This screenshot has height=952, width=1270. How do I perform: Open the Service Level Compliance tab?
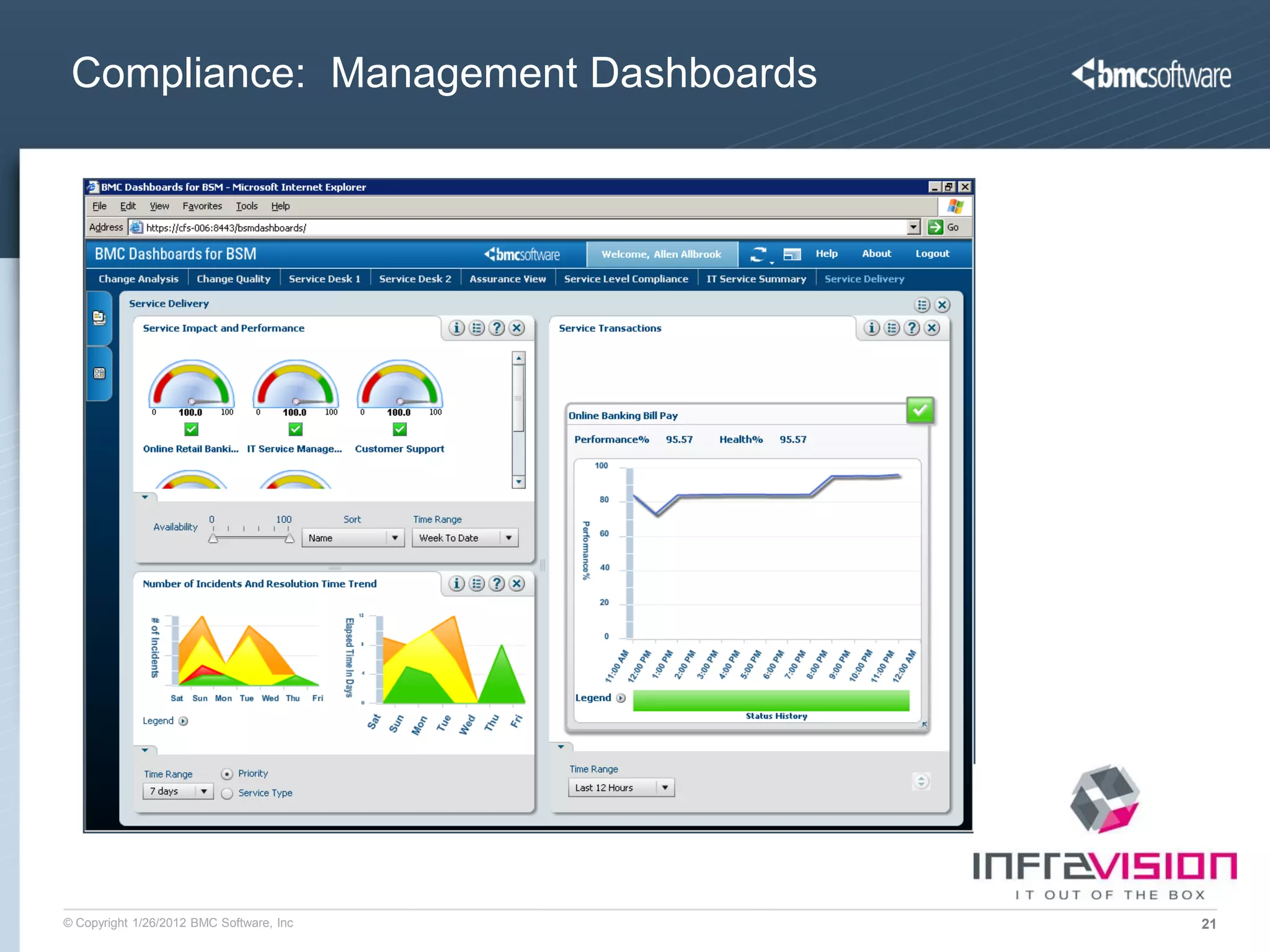point(626,279)
